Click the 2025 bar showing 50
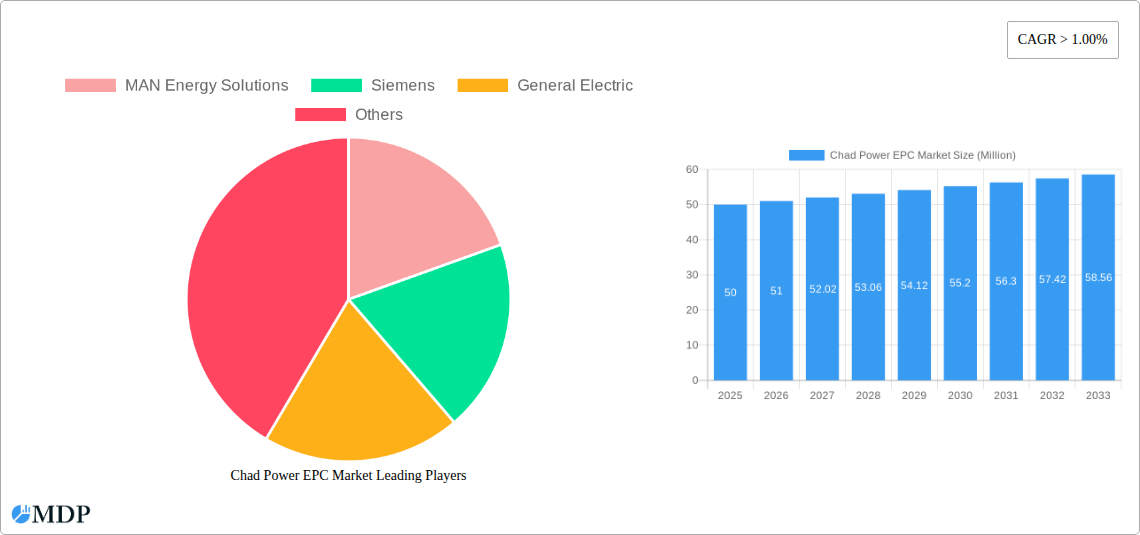This screenshot has height=535, width=1140. (x=730, y=292)
